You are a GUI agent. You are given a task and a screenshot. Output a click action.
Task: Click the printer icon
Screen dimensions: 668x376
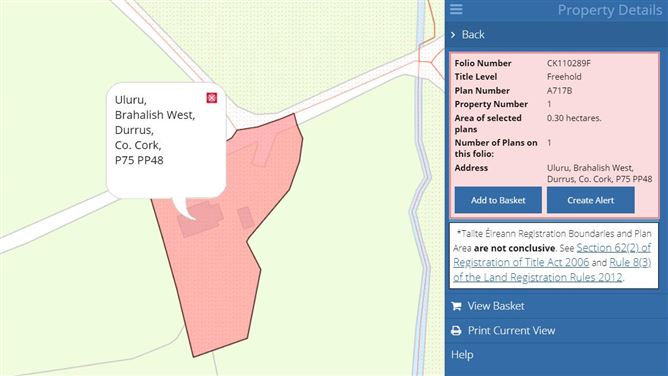pos(456,330)
